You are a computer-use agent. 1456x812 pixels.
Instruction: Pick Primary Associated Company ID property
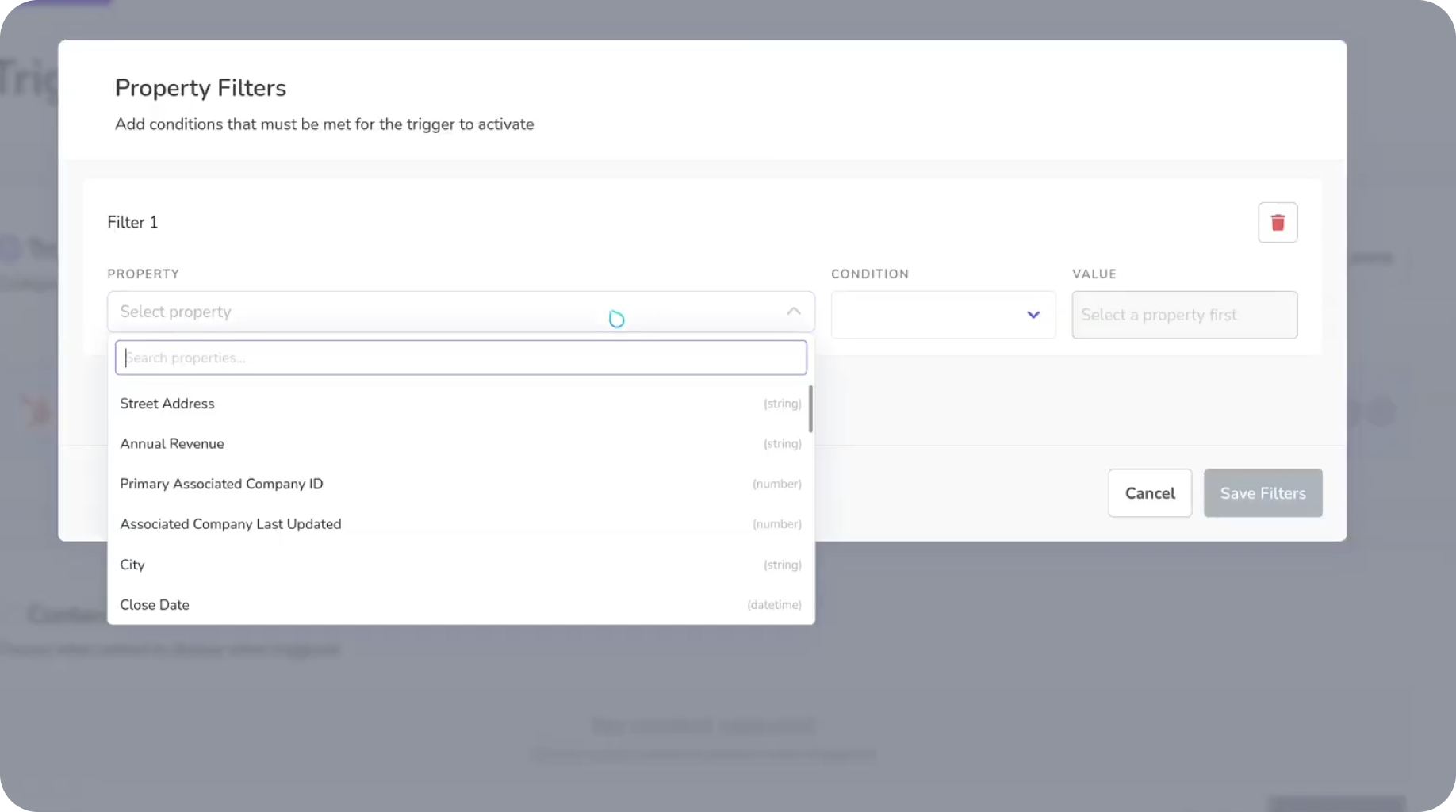pyautogui.click(x=461, y=484)
